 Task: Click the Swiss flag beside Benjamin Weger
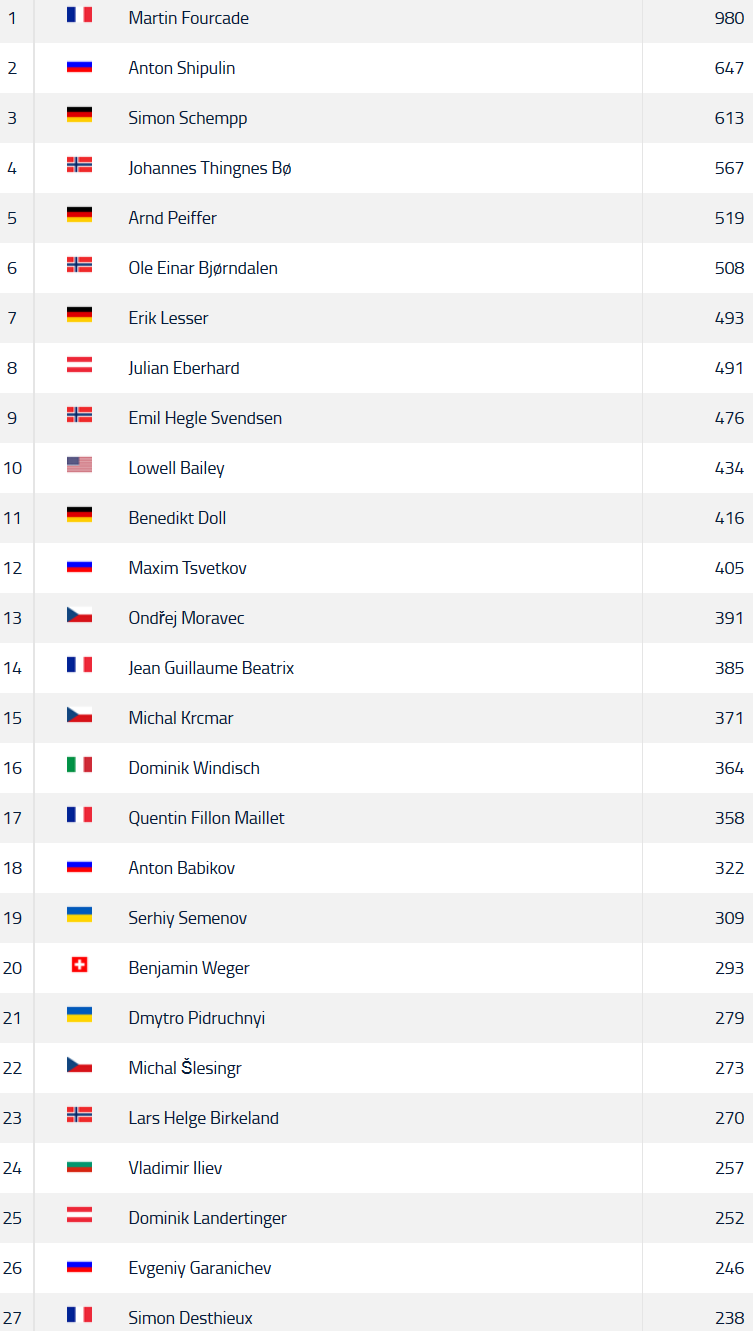coord(79,965)
